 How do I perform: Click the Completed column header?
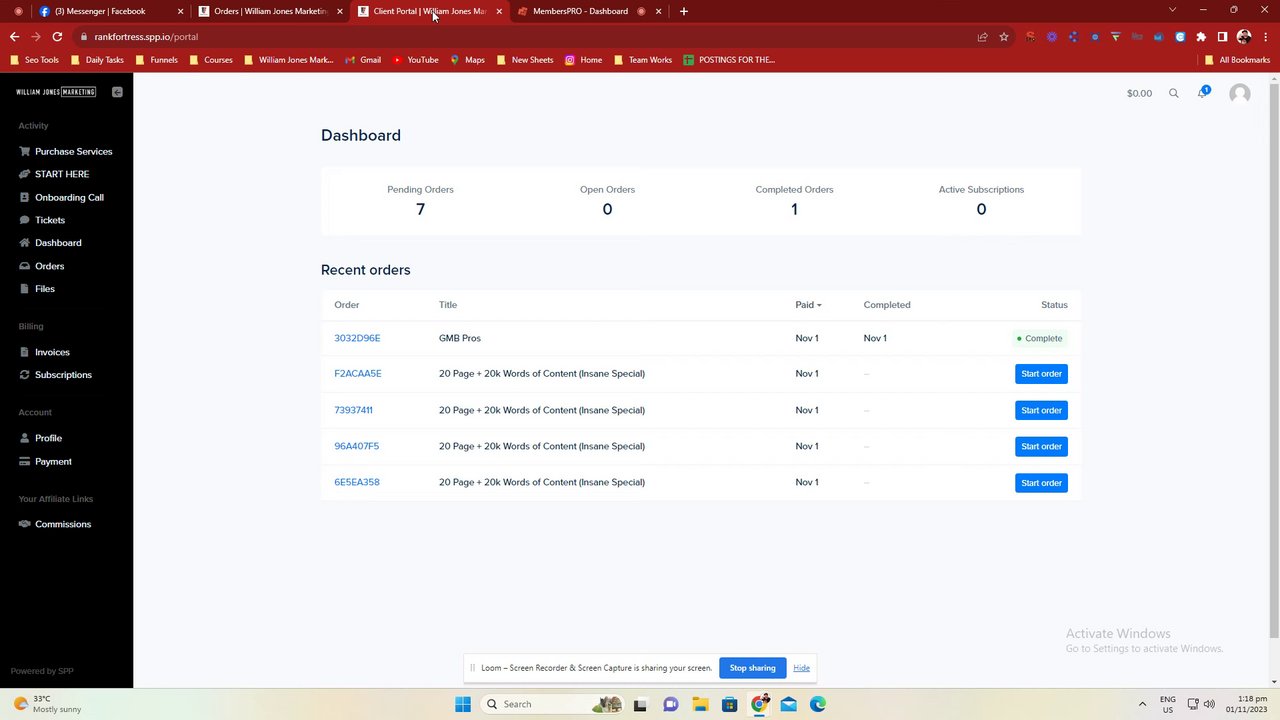click(x=887, y=305)
